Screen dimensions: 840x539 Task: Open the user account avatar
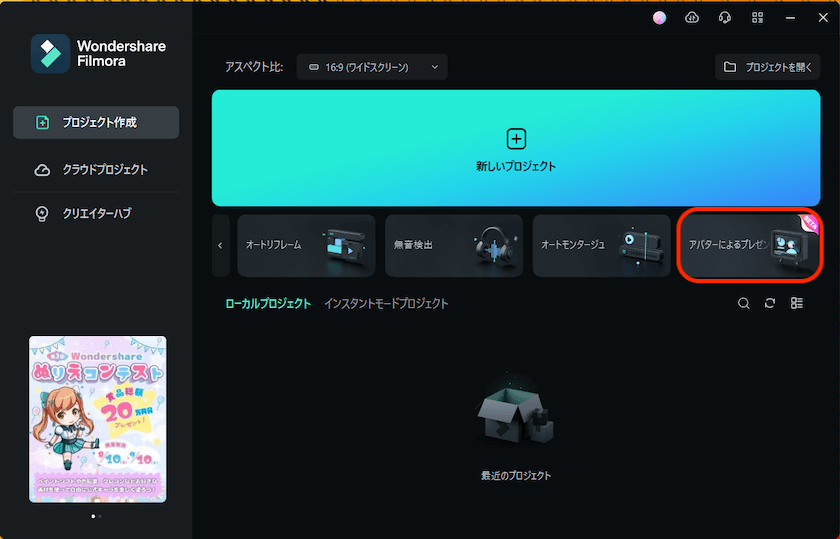click(659, 18)
